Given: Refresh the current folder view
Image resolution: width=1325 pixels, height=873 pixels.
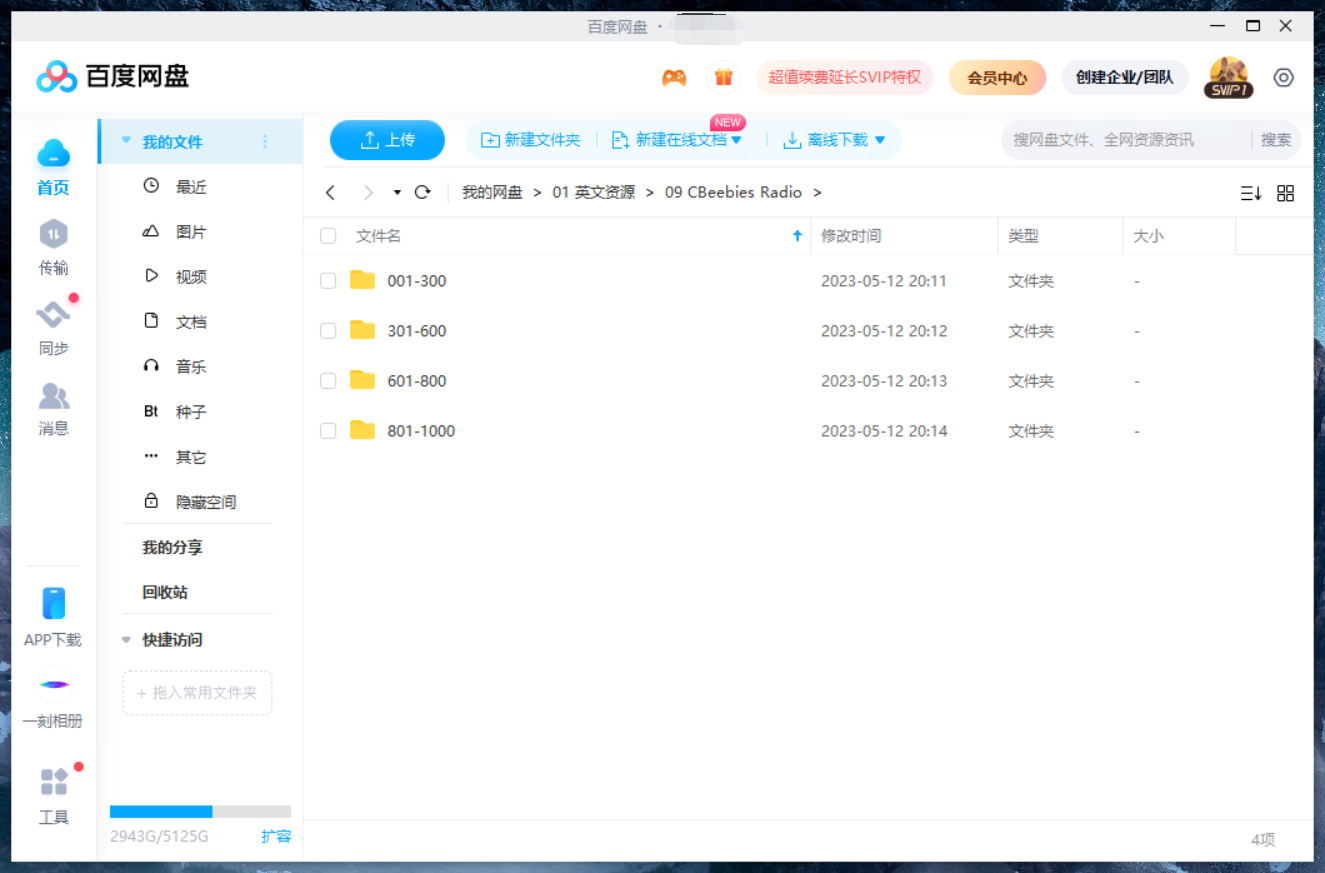Looking at the screenshot, I should click(x=422, y=192).
